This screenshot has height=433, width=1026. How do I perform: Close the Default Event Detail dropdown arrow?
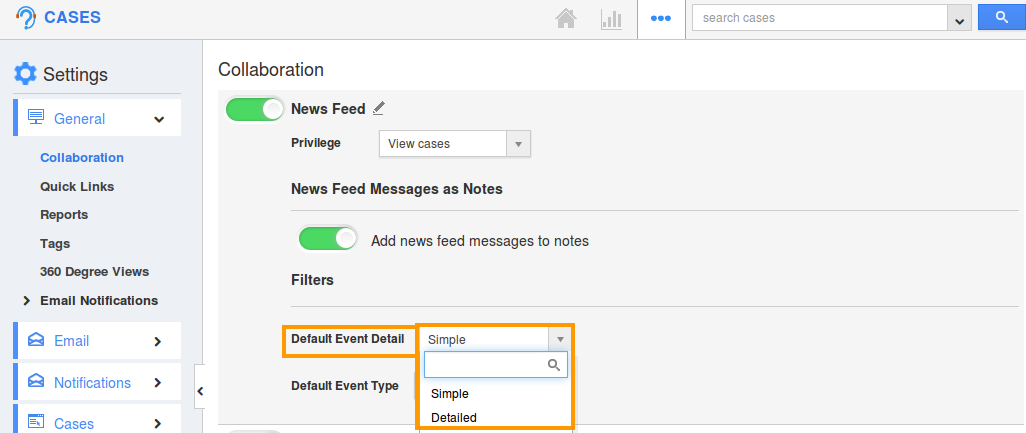[560, 339]
